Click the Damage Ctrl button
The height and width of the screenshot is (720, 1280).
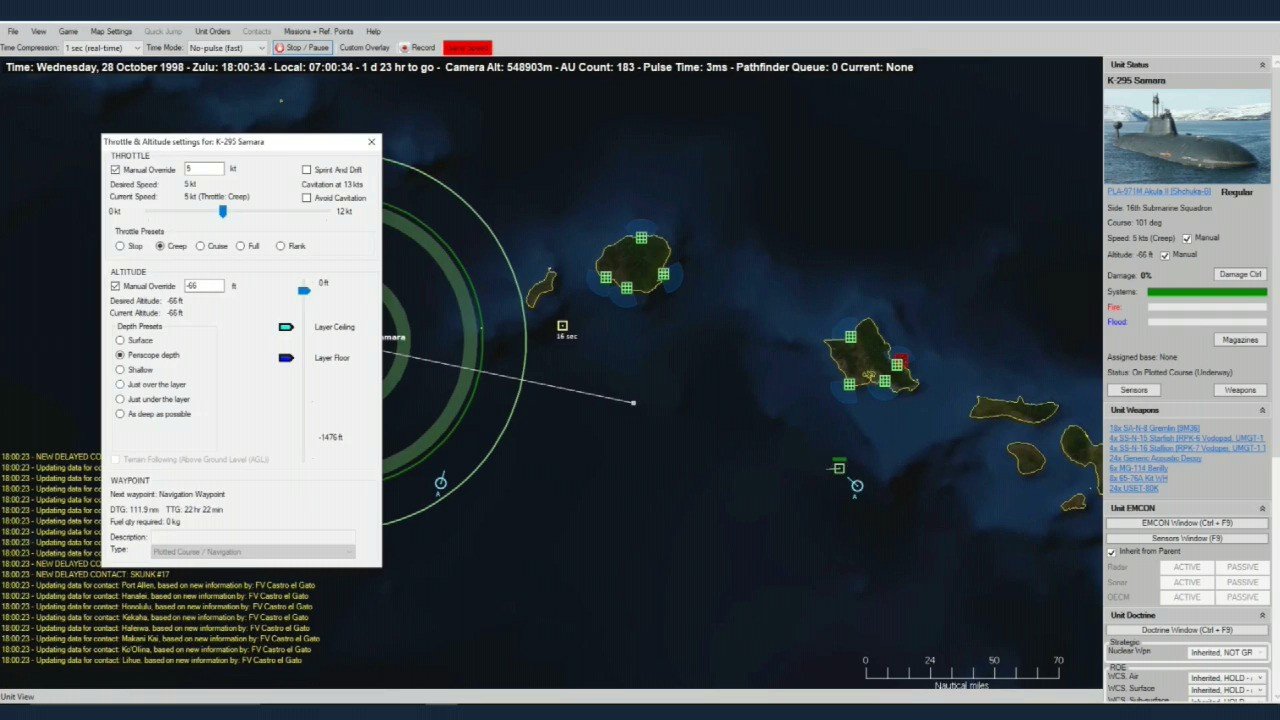(1240, 274)
